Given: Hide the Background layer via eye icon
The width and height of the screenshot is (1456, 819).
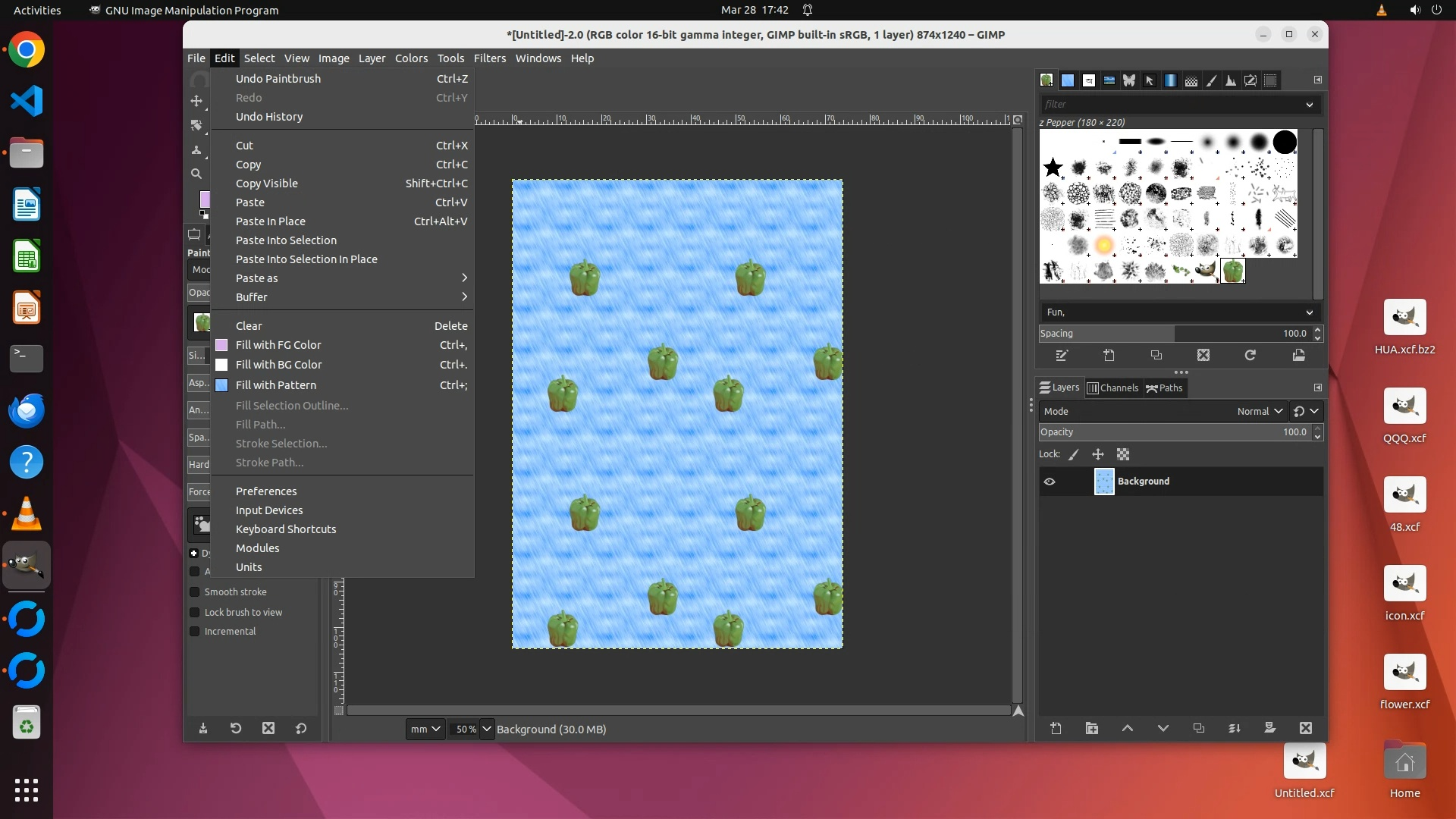Looking at the screenshot, I should point(1050,482).
